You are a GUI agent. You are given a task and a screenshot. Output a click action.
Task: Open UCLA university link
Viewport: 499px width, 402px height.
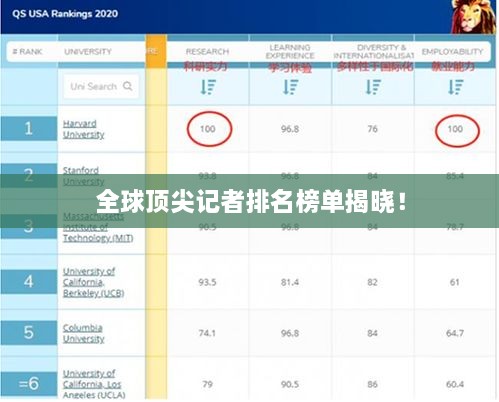(94, 384)
